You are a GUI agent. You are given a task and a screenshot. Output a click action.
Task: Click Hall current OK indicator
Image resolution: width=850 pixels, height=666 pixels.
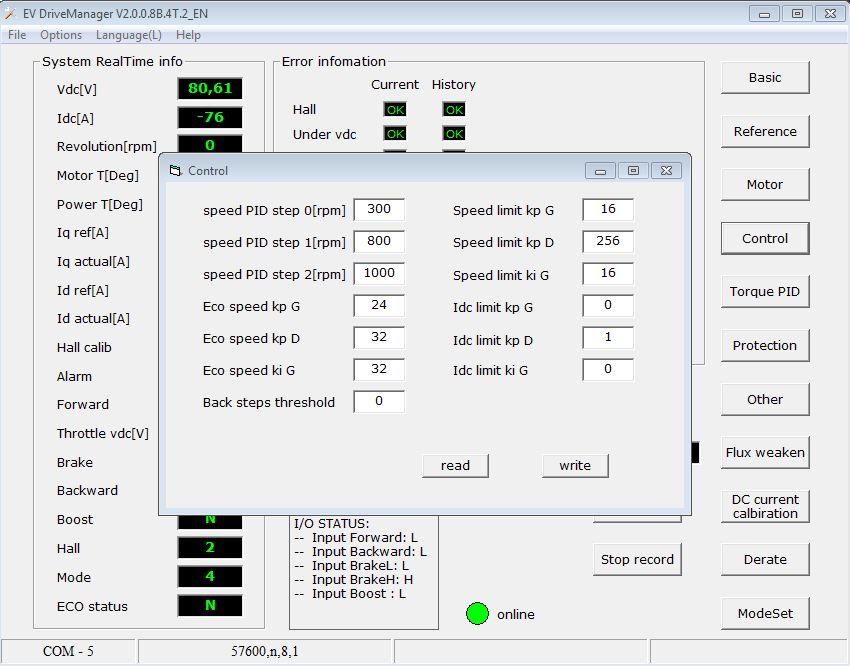tap(395, 109)
